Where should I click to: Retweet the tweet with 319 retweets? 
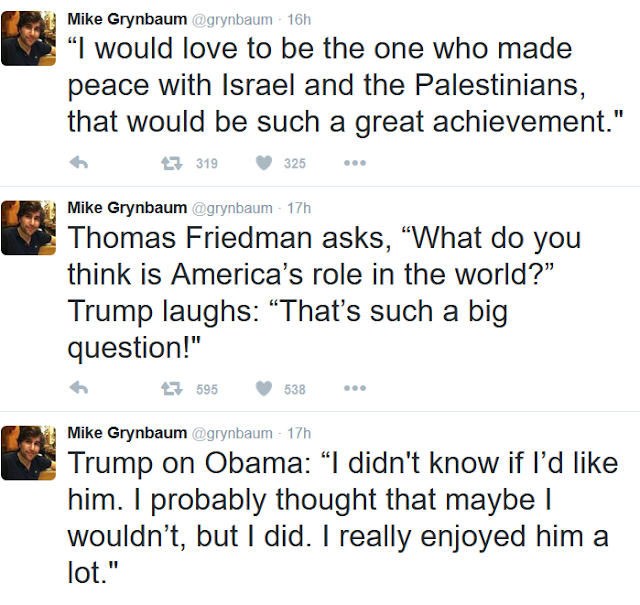click(171, 163)
